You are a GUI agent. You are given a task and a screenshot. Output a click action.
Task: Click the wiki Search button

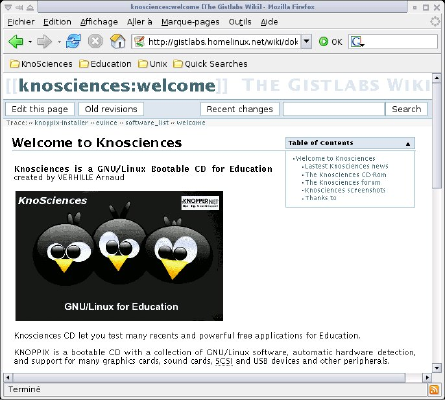coord(406,109)
